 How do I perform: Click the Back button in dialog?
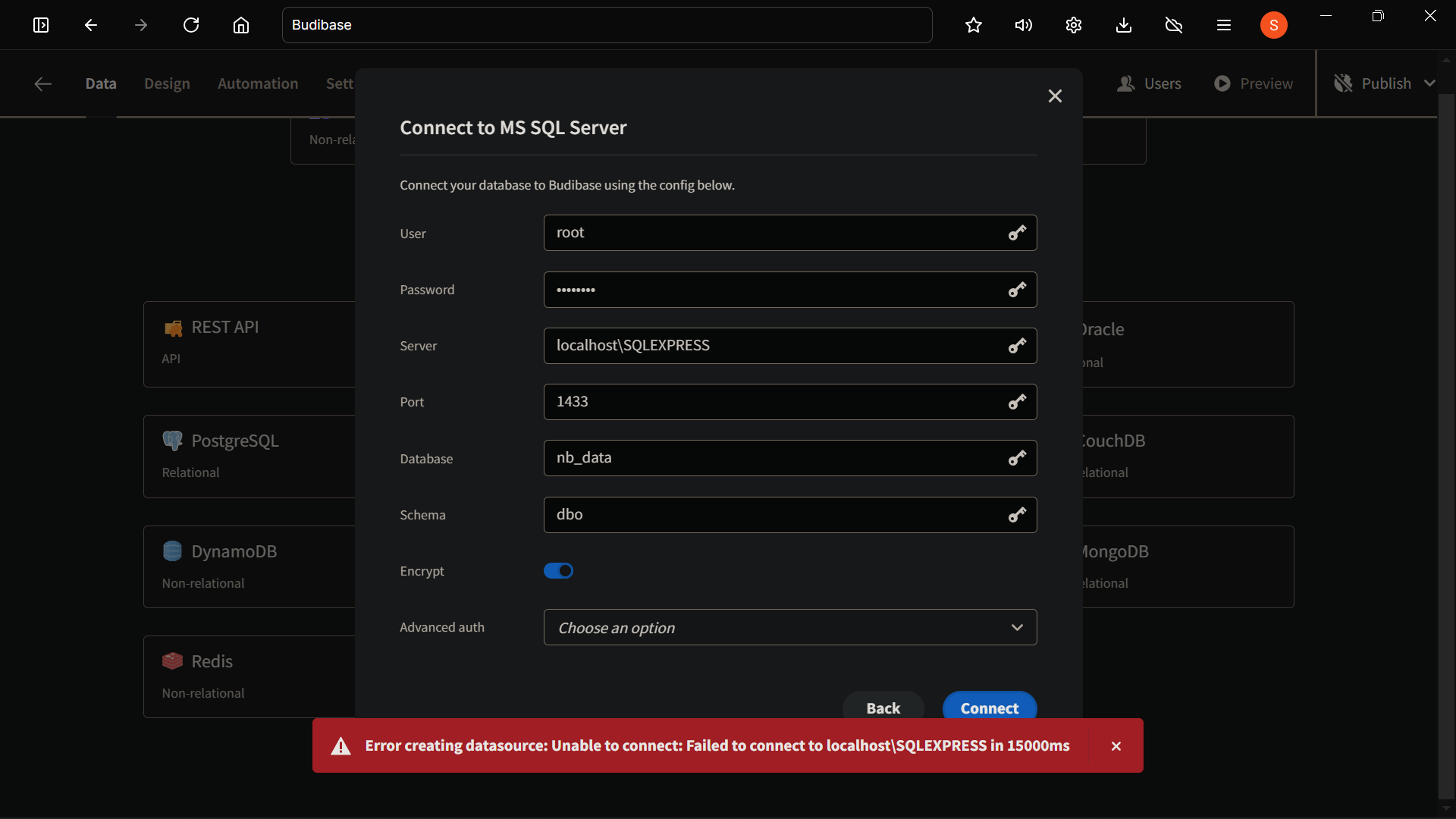[883, 708]
